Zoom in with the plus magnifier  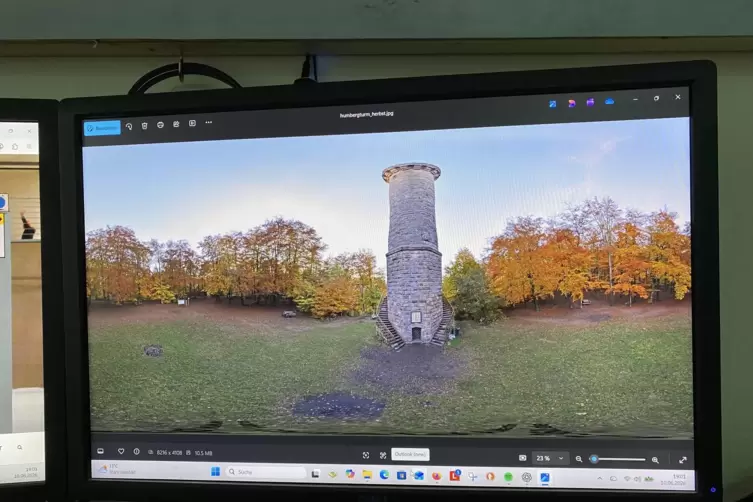tap(655, 460)
